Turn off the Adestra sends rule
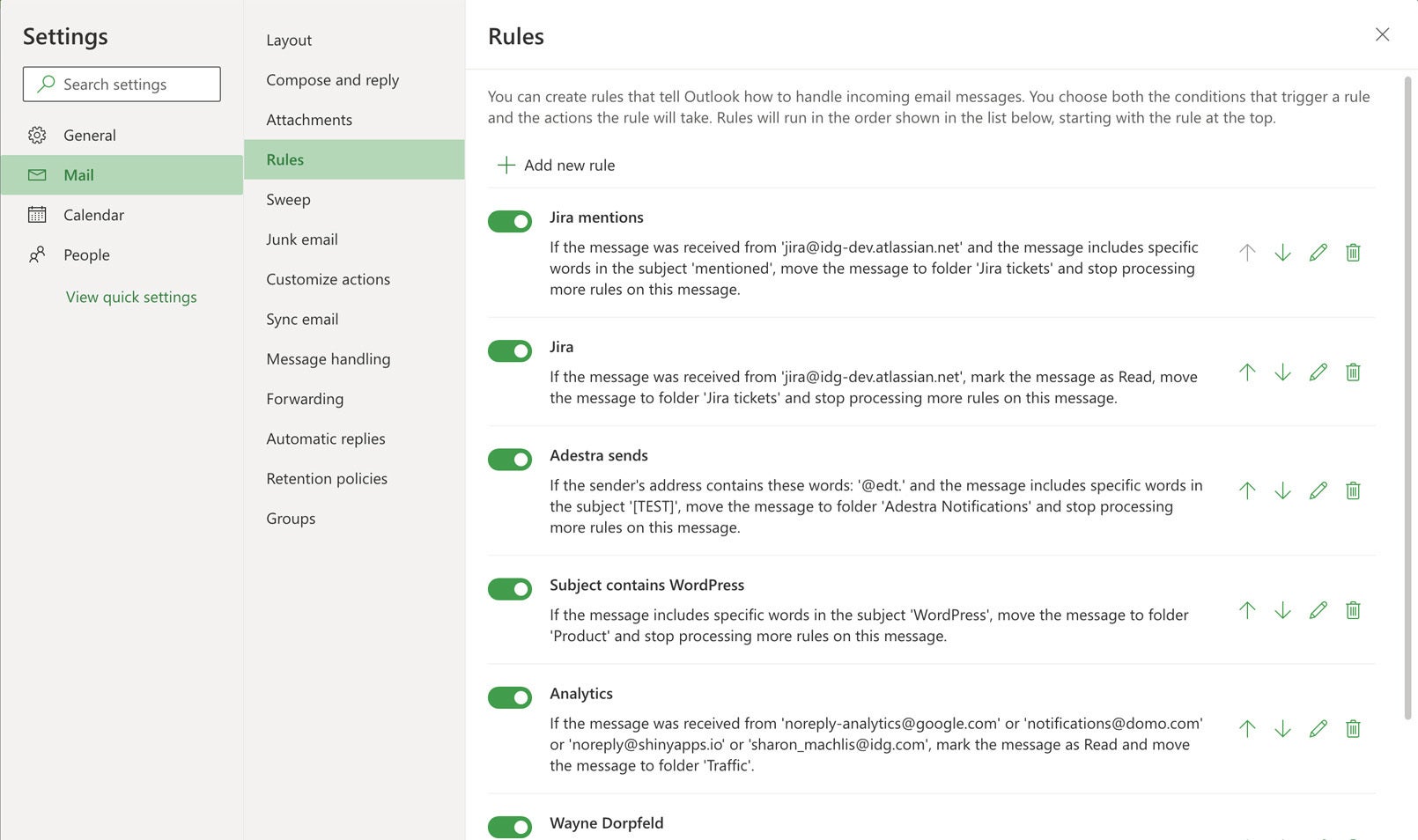The width and height of the screenshot is (1418, 840). point(510,459)
